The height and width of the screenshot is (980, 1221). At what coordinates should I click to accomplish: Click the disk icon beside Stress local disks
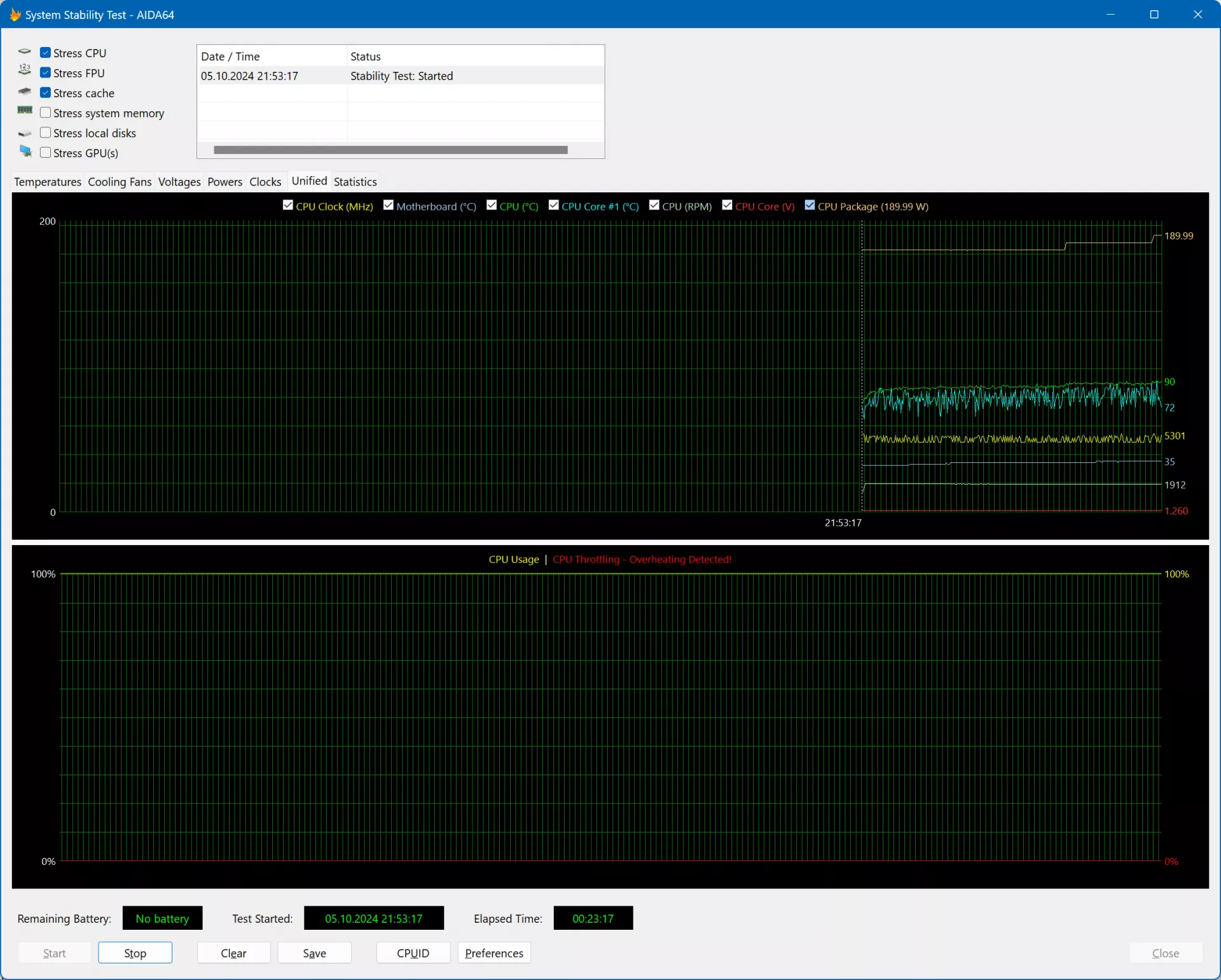(x=25, y=133)
